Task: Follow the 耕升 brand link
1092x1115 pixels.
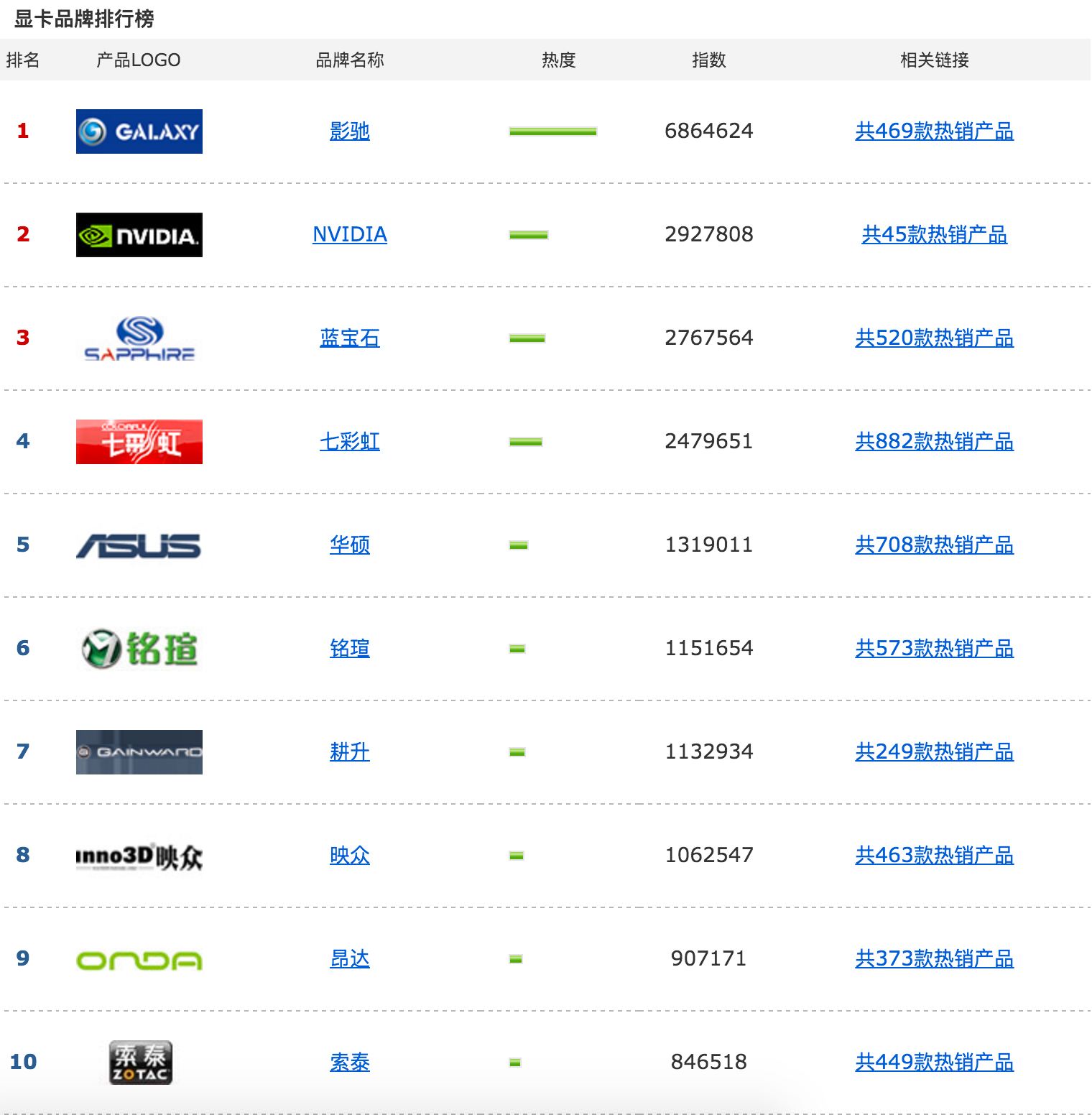Action: point(350,752)
